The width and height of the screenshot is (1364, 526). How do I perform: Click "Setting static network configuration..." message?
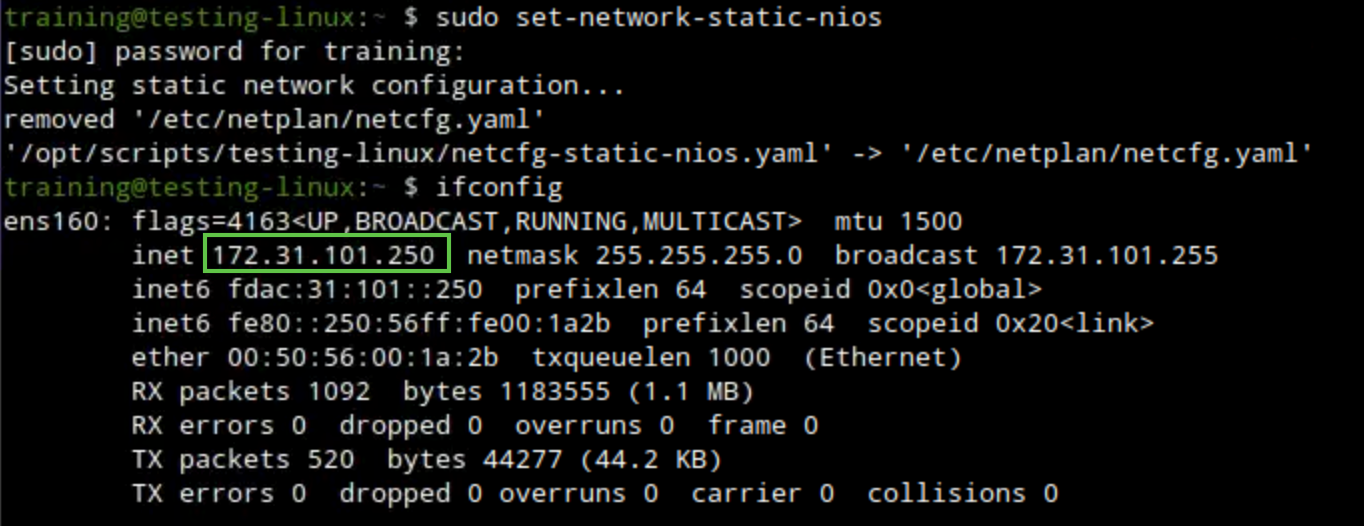(x=314, y=85)
